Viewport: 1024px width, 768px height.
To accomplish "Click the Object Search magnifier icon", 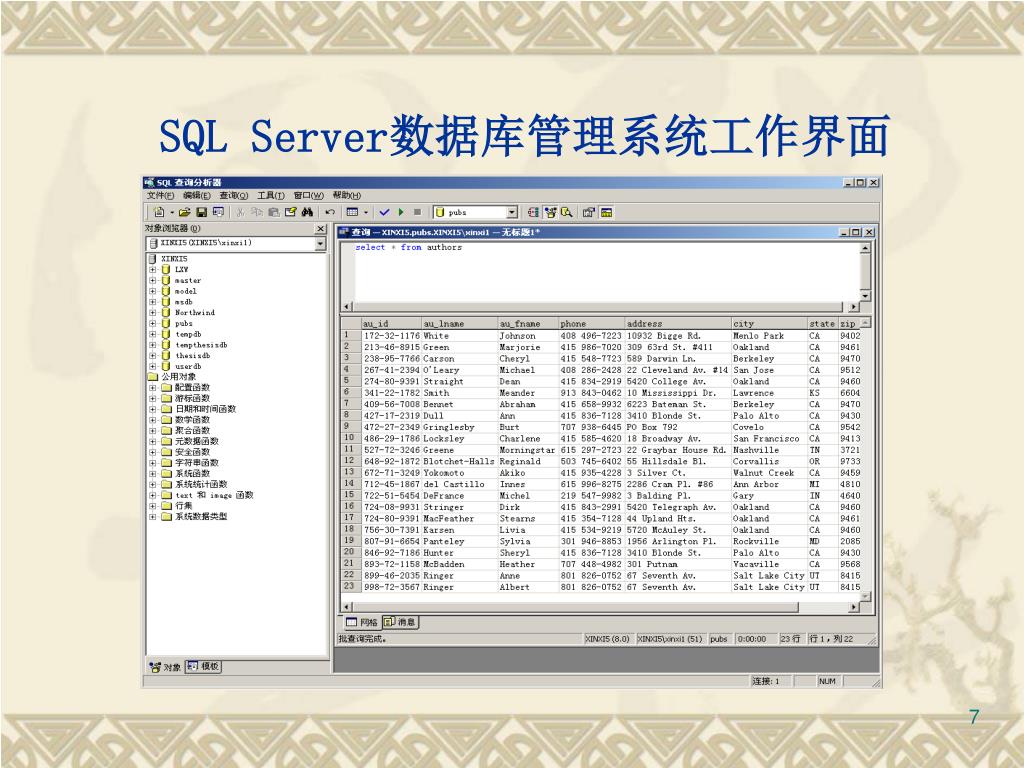I will tap(567, 212).
